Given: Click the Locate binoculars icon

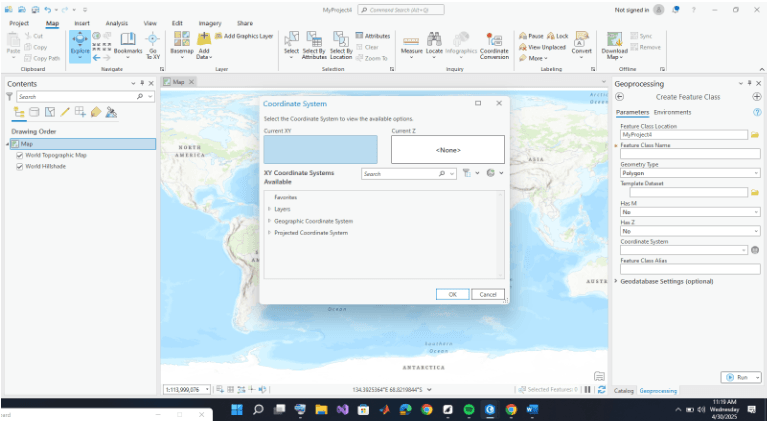Looking at the screenshot, I should tap(435, 42).
